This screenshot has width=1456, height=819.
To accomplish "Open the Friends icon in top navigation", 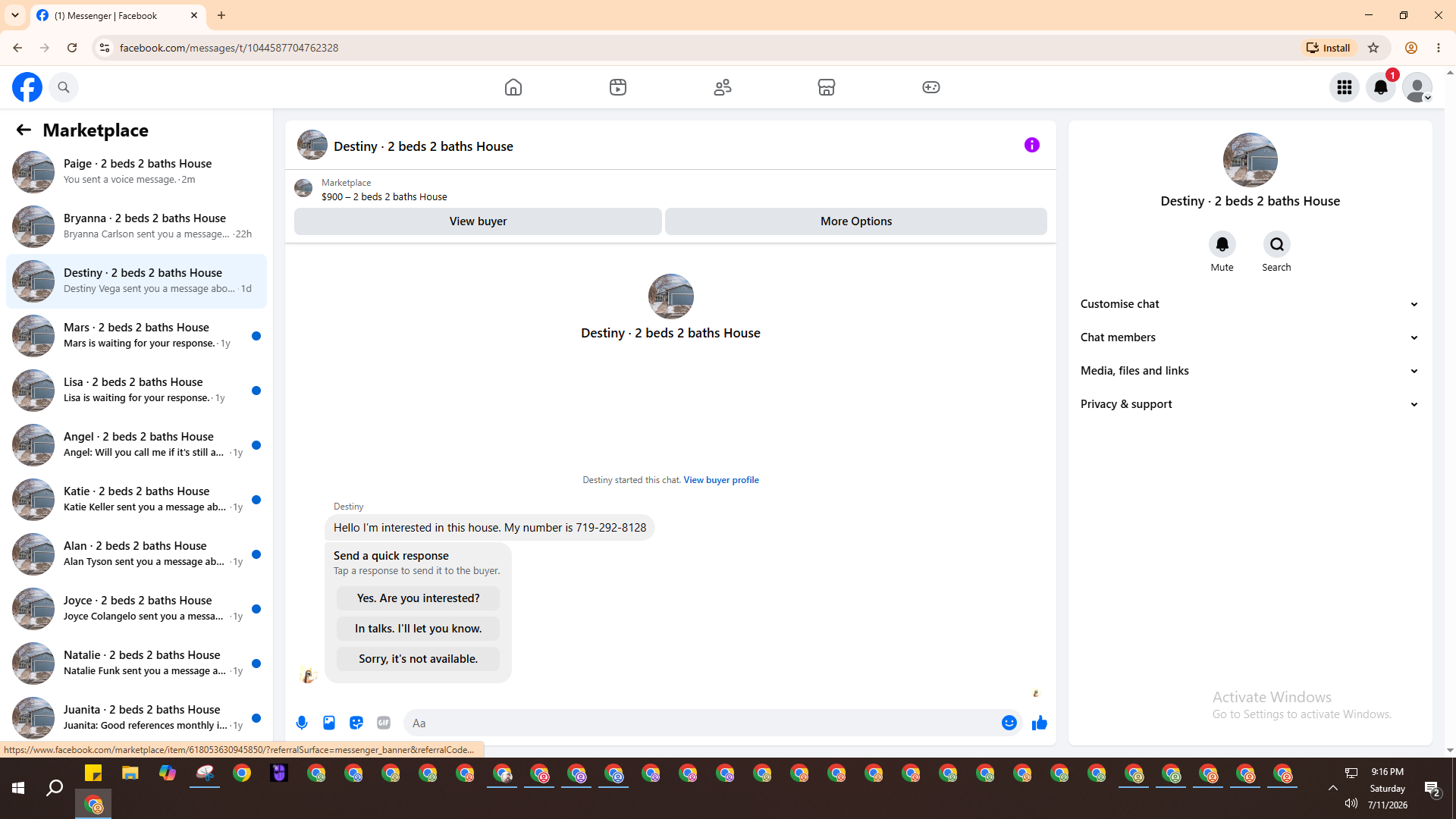I will (723, 87).
